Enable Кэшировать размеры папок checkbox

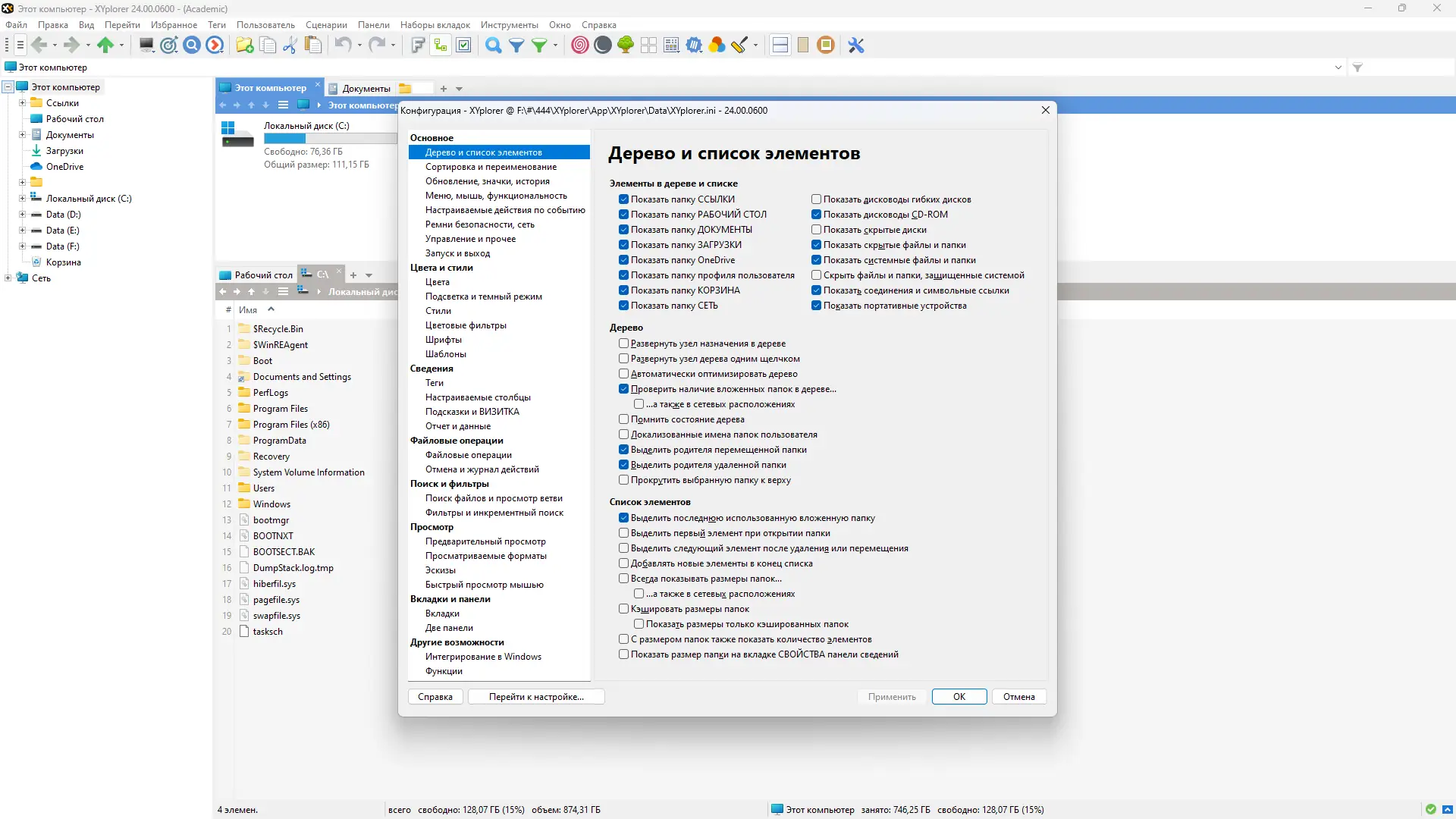623,609
